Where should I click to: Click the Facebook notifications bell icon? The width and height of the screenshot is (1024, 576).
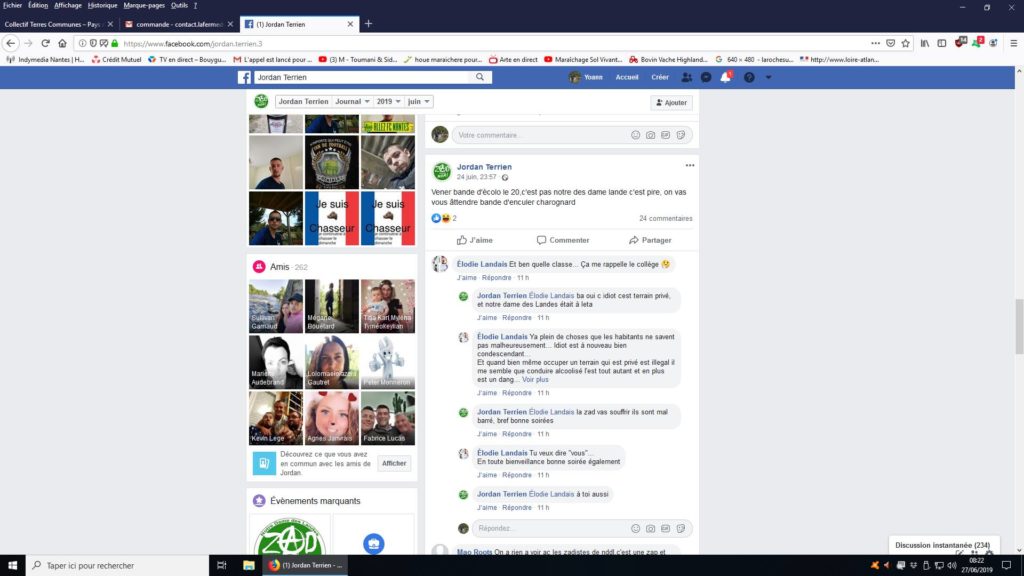click(x=726, y=77)
